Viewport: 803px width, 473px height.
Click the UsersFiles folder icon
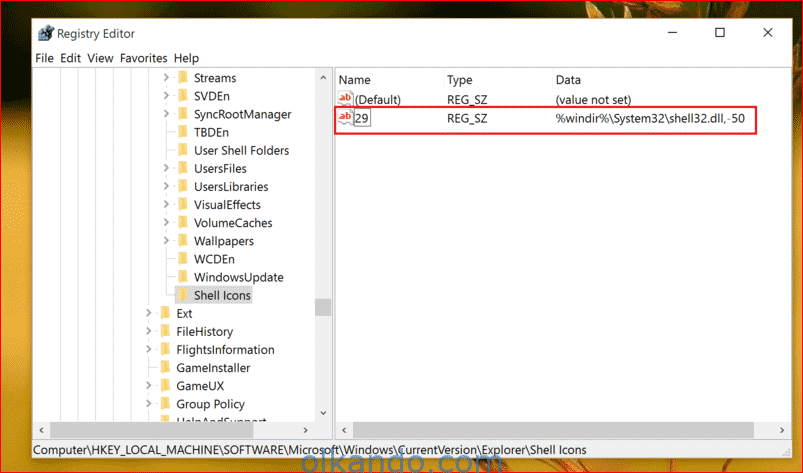182,168
